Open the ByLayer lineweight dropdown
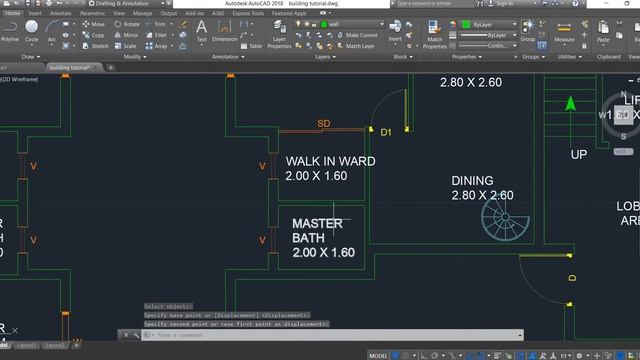The height and width of the screenshot is (360, 640). click(488, 35)
